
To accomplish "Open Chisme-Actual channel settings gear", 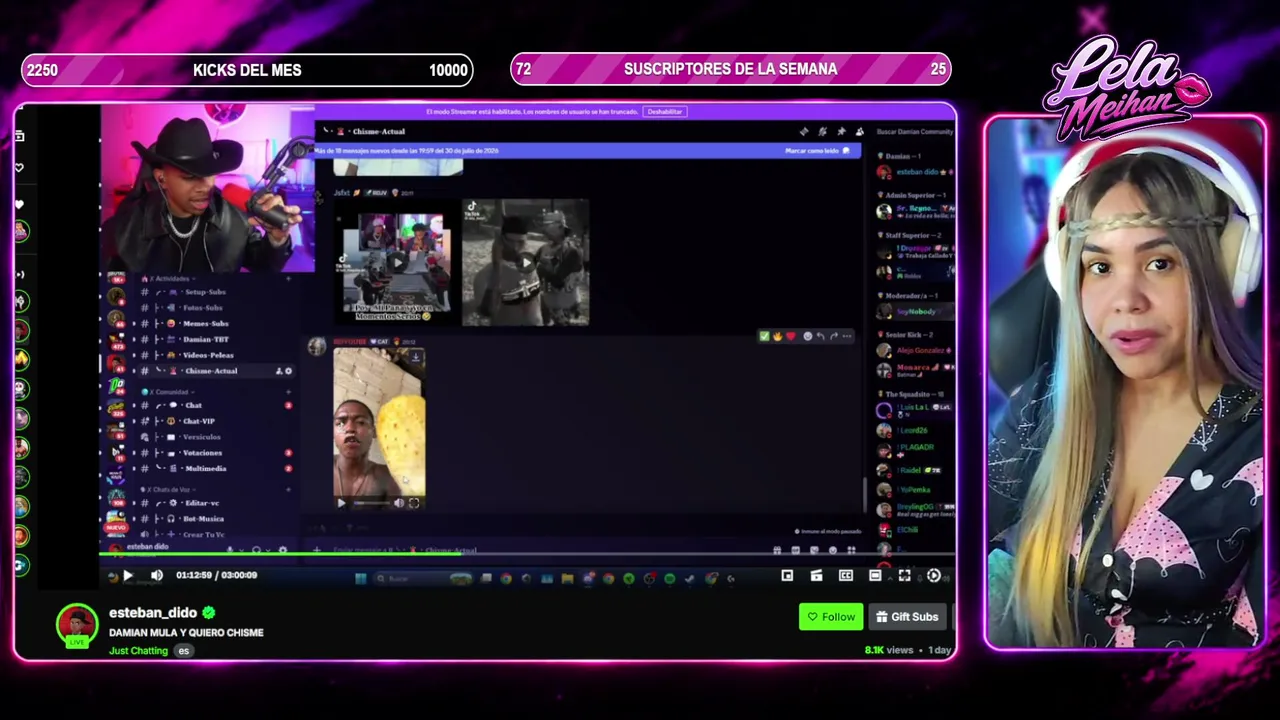I will pyautogui.click(x=289, y=371).
